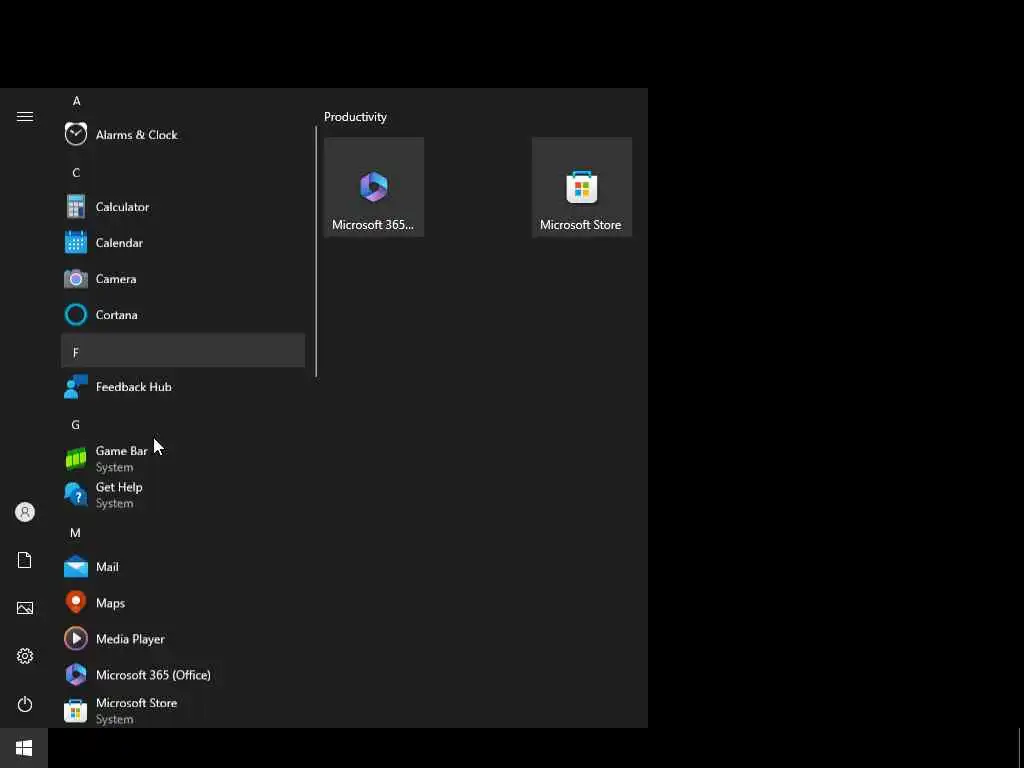This screenshot has width=1024, height=768.
Task: Click the app list vertical scrollbar
Action: pyautogui.click(x=316, y=251)
